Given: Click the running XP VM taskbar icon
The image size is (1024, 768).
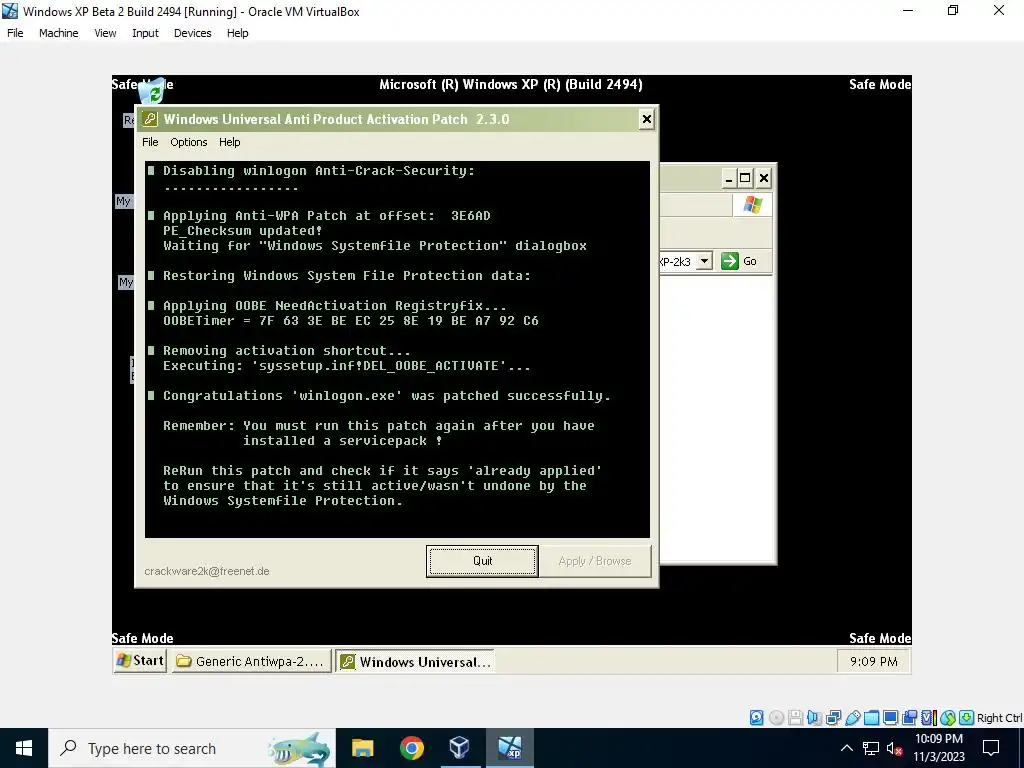Looking at the screenshot, I should click(x=509, y=748).
